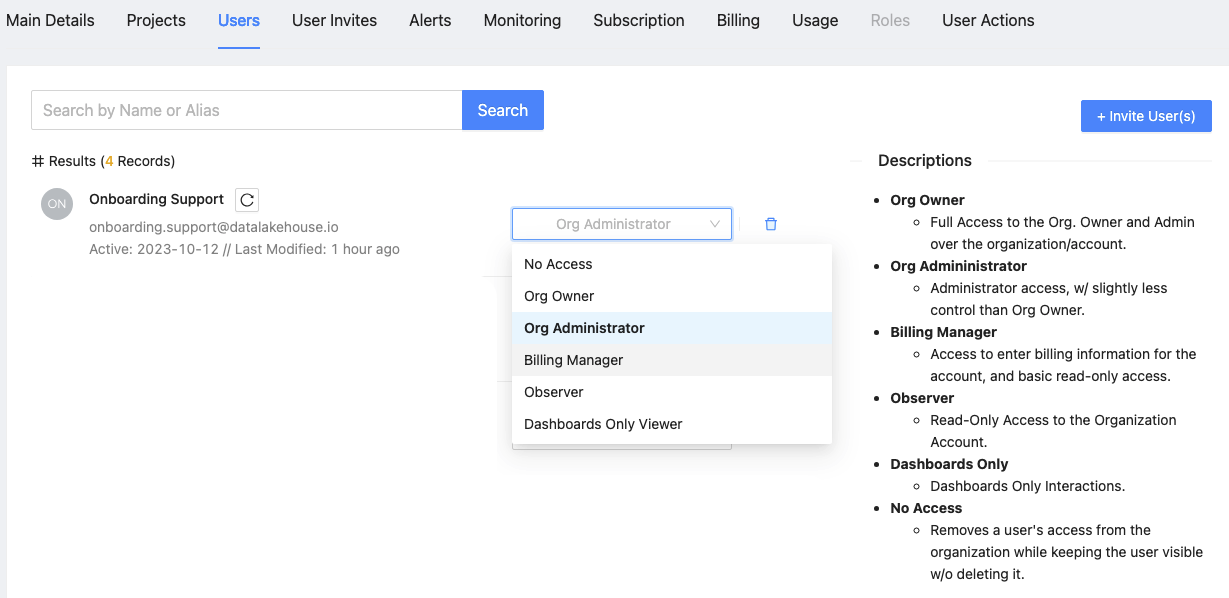Select No Access from role list

558,264
